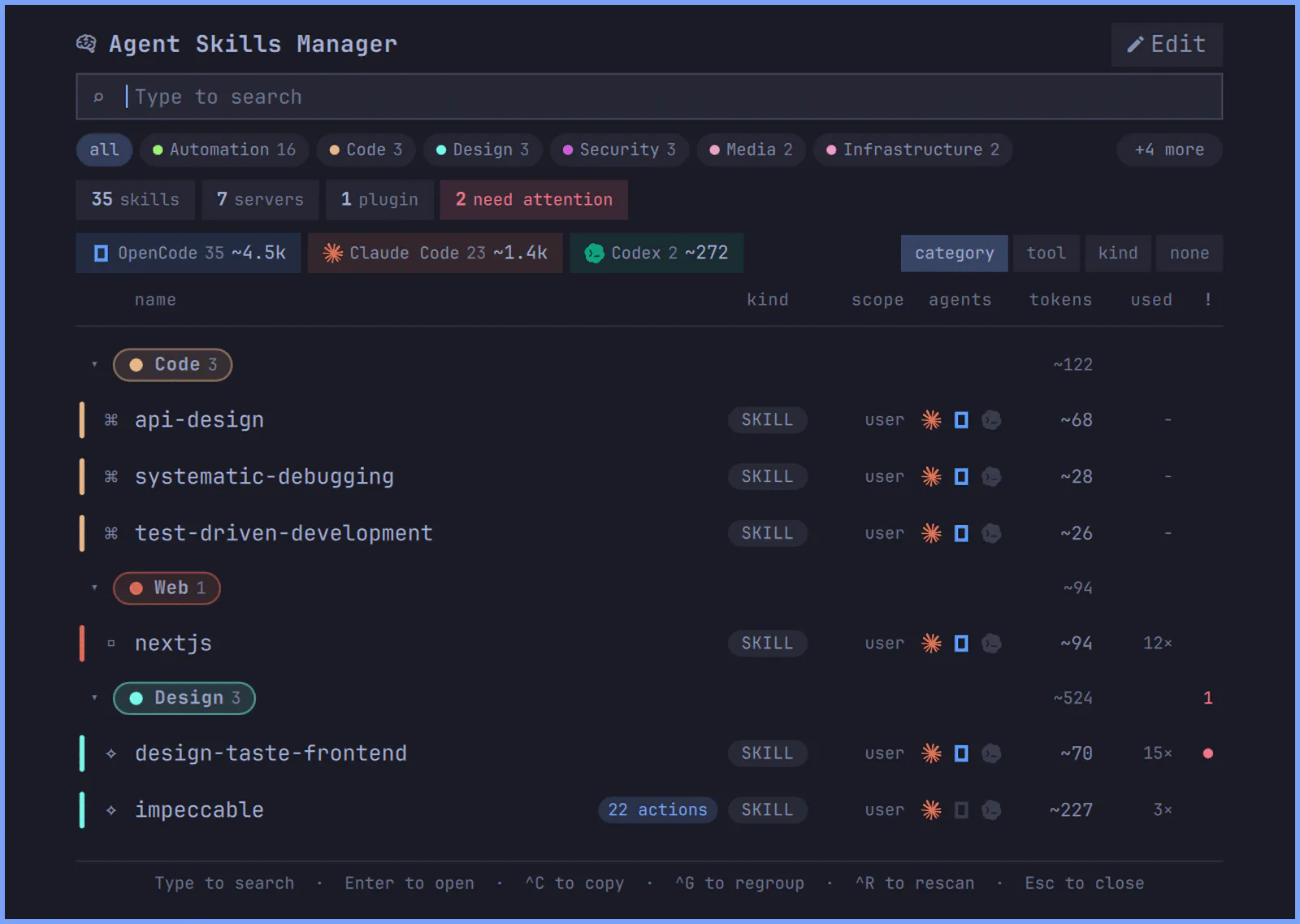Click the OpenCode agent icon on nextjs row
Viewport: 1300px width, 924px height.
pos(961,644)
